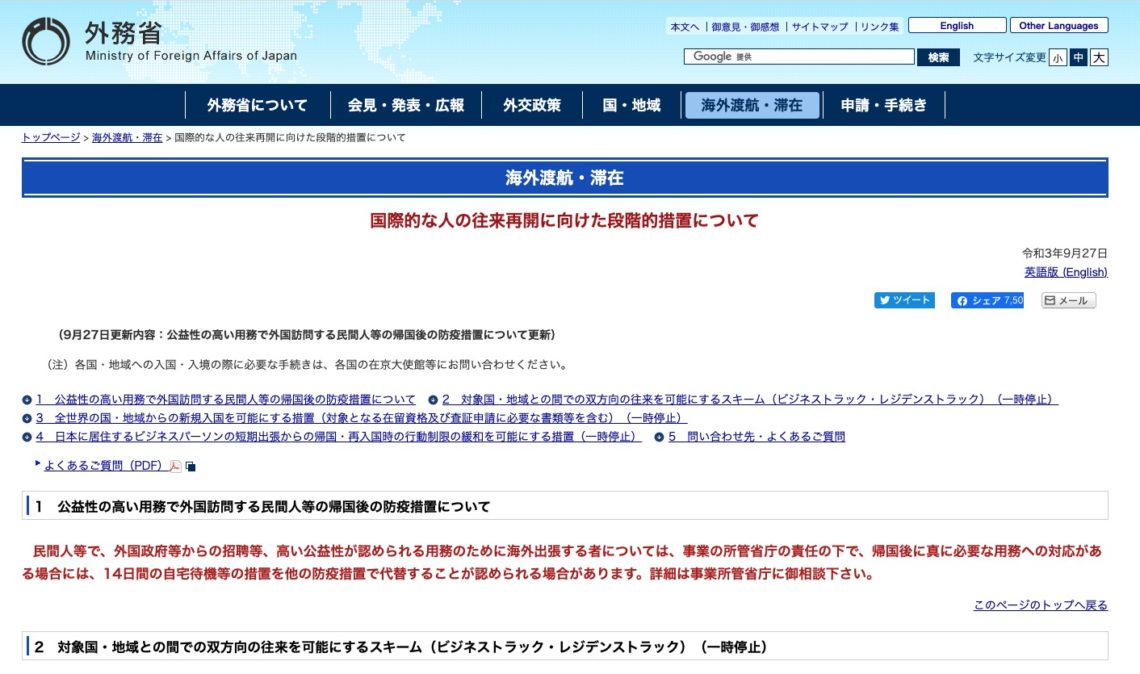Open the Other Languages selector
This screenshot has width=1140, height=674.
pos(1060,25)
